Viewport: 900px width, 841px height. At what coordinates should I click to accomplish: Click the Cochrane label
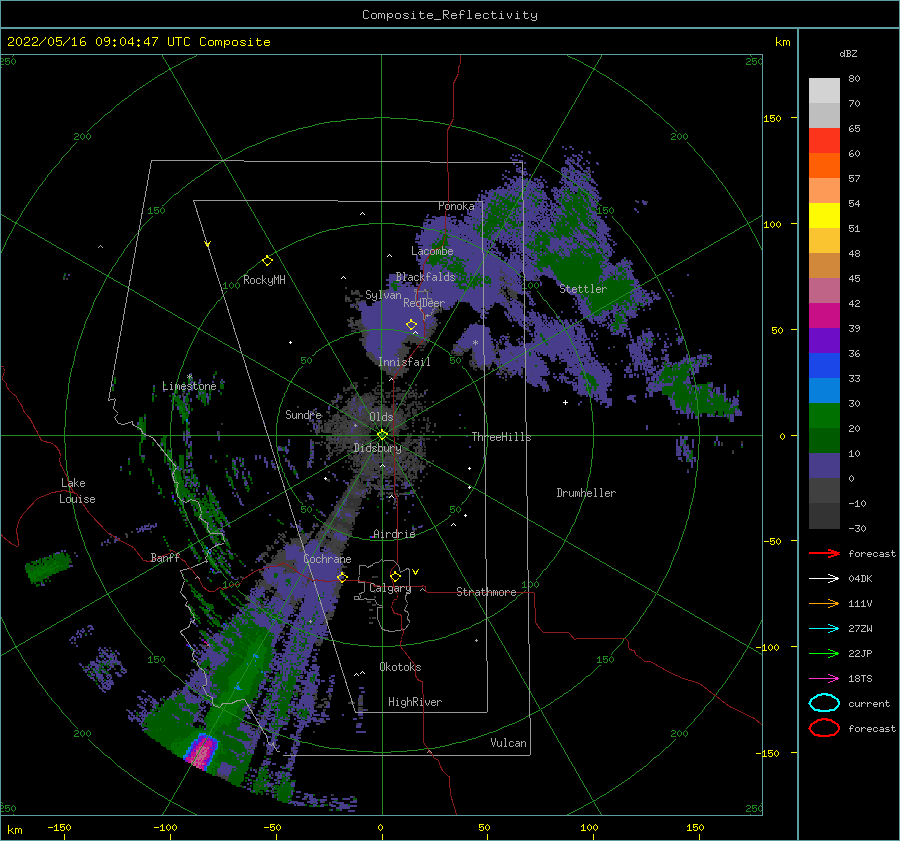[327, 559]
